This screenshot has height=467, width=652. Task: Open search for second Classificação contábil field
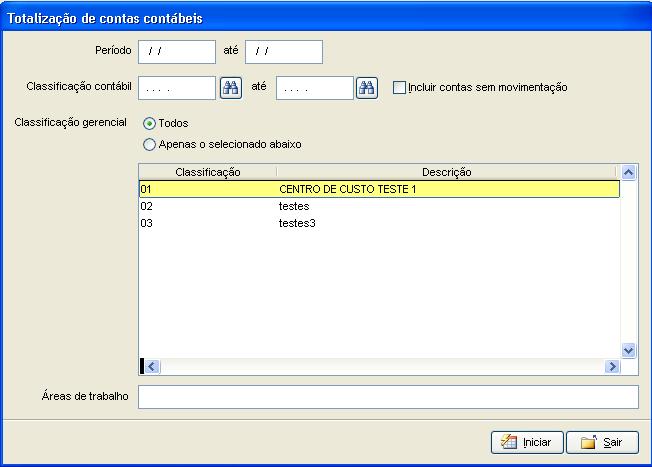[x=367, y=88]
